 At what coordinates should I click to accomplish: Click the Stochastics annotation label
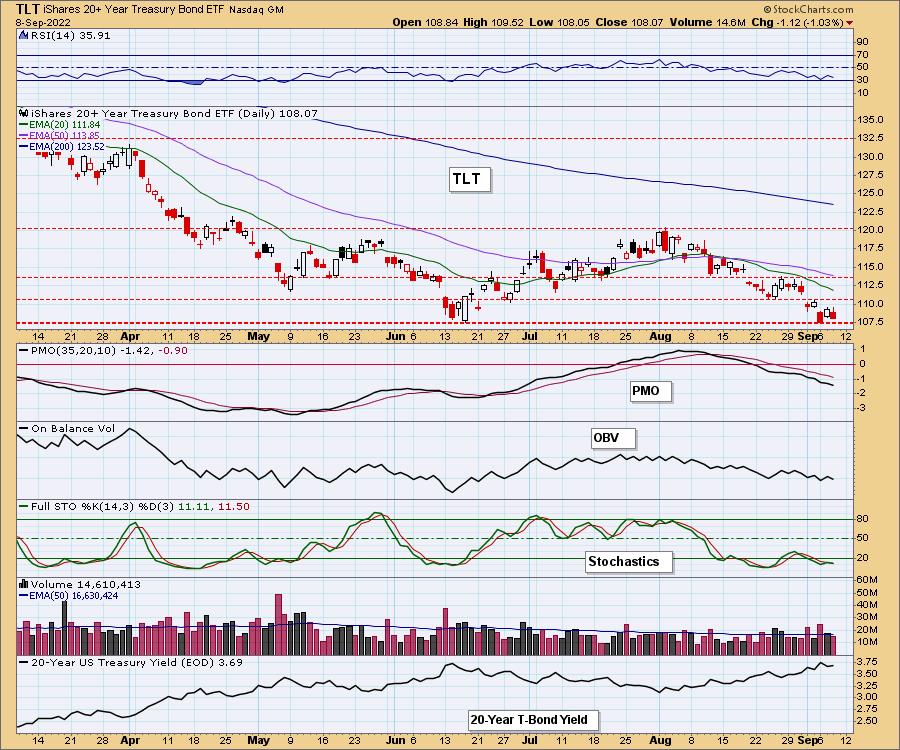626,561
